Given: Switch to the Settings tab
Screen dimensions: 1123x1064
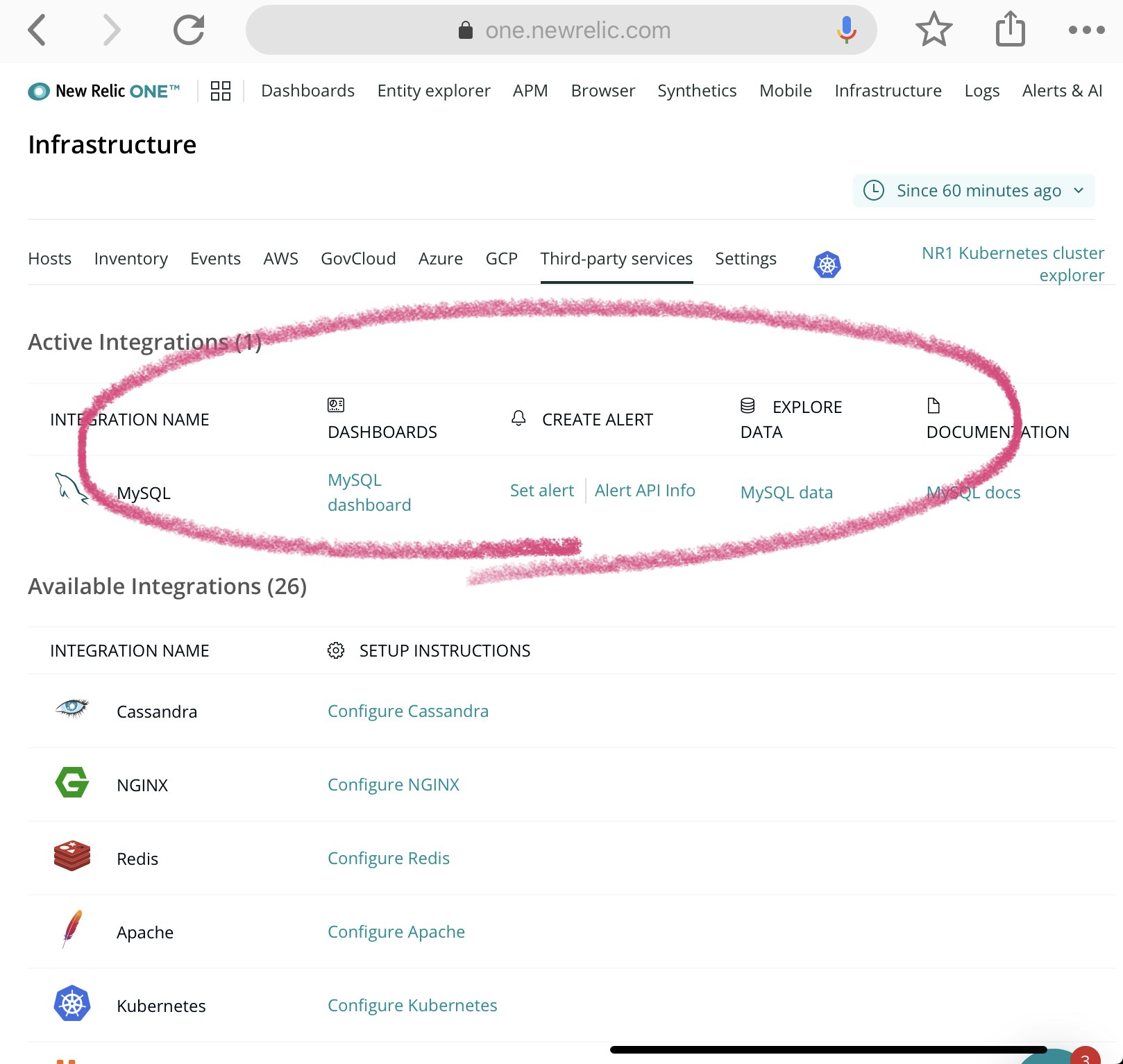Looking at the screenshot, I should (x=745, y=259).
